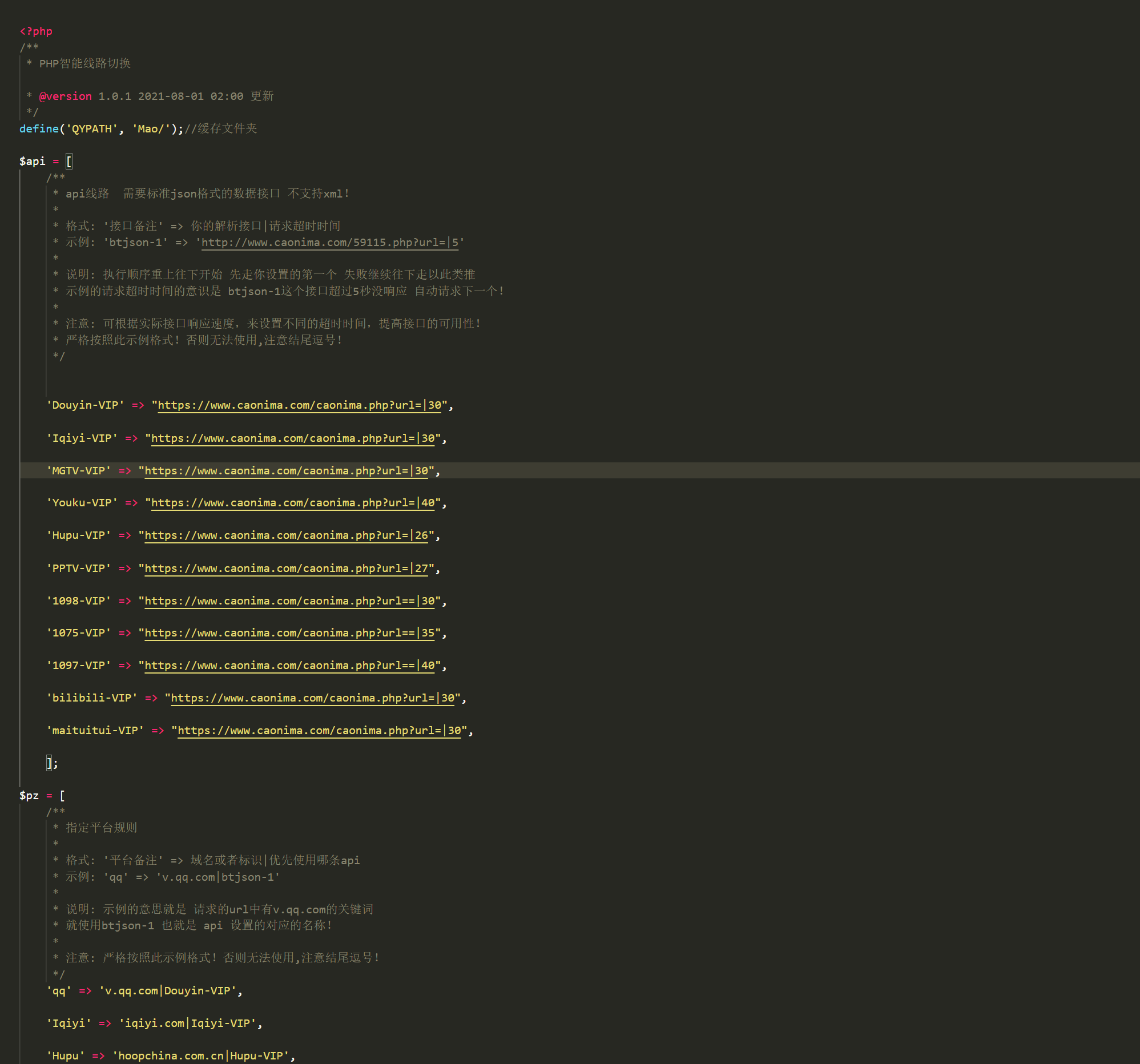Open the highlighted MGTV-VIP URL
The width and height of the screenshot is (1140, 1064).
[x=285, y=471]
